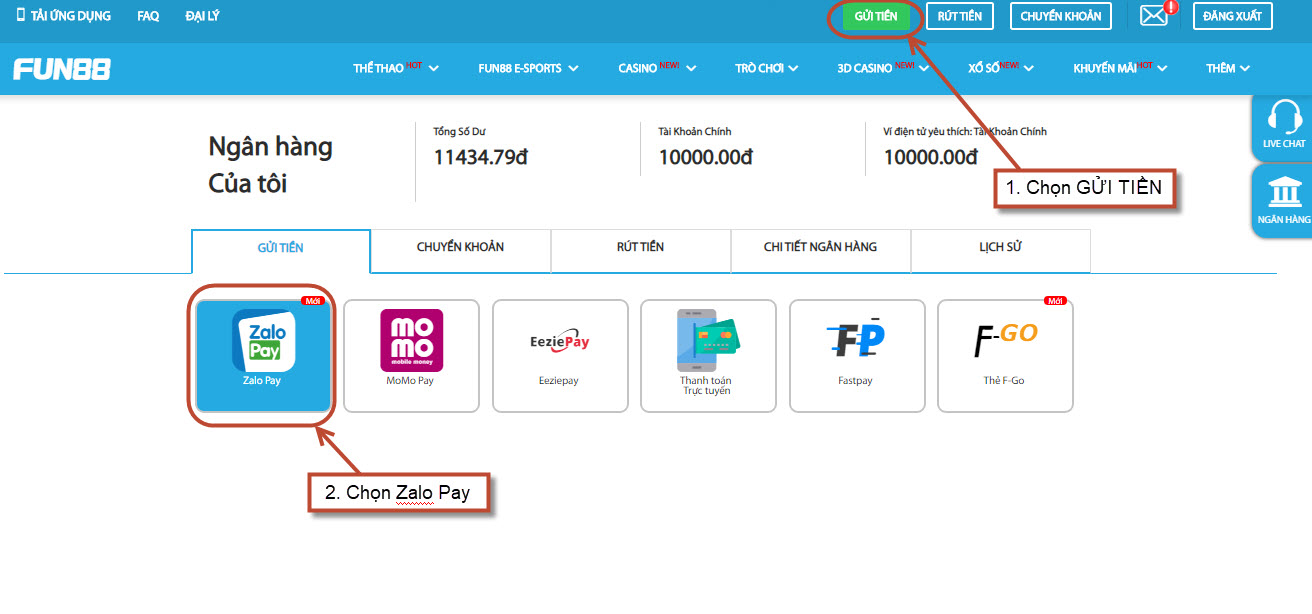
Task: Click the RÚT TIỀN header button
Action: pos(960,16)
